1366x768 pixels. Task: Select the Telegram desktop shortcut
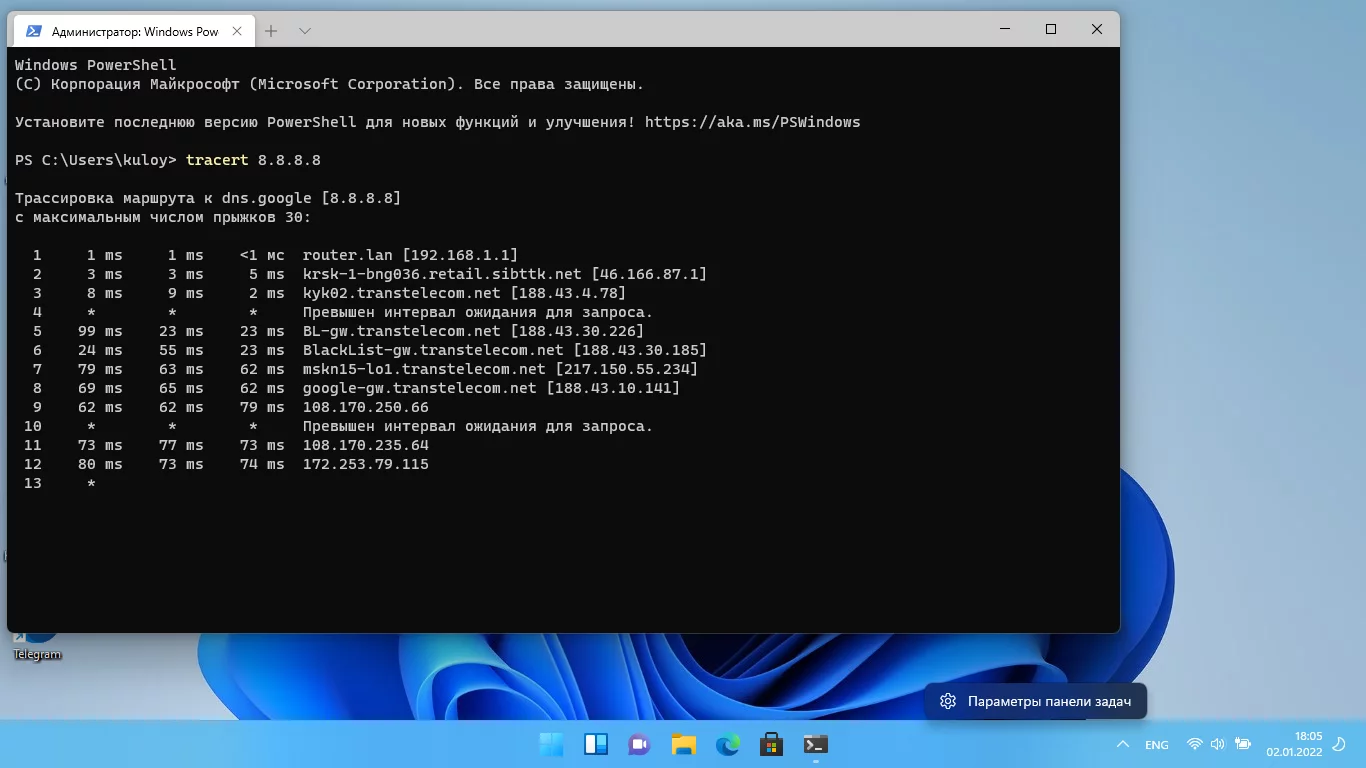pyautogui.click(x=37, y=642)
